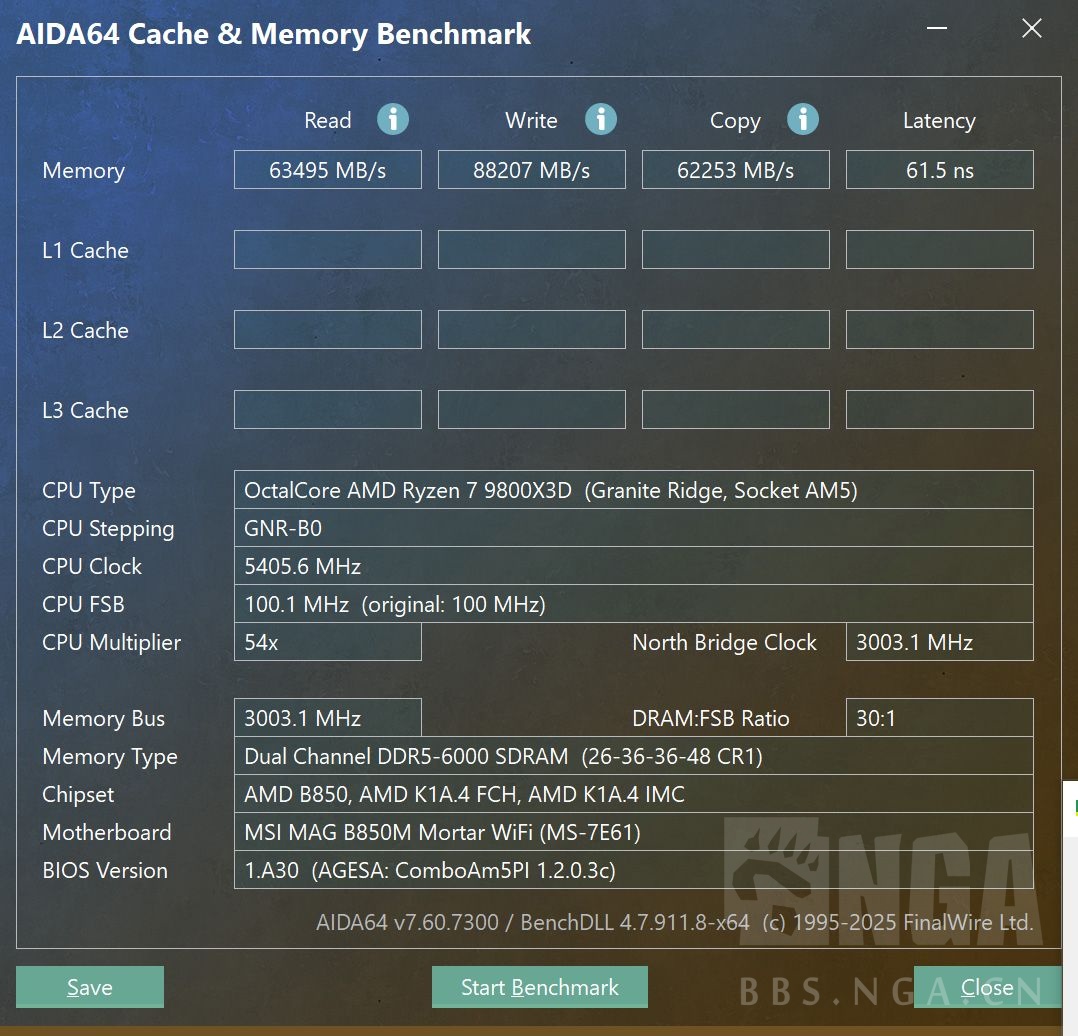Click the CPU Multiplier 54x field
This screenshot has height=1036, width=1078.
pos(327,642)
